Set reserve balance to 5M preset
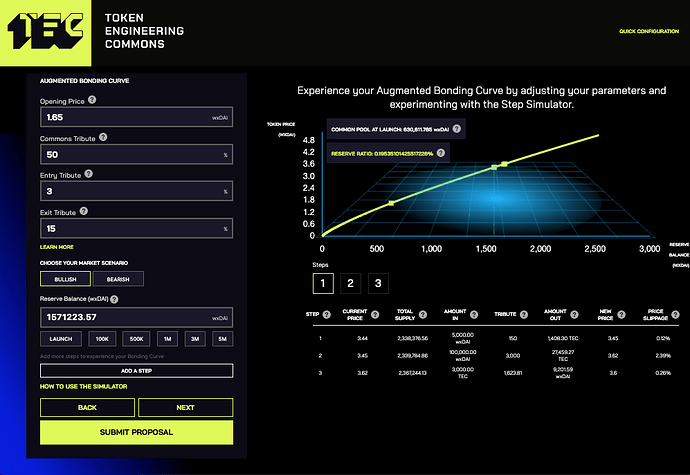The height and width of the screenshot is (475, 690). click(222, 339)
